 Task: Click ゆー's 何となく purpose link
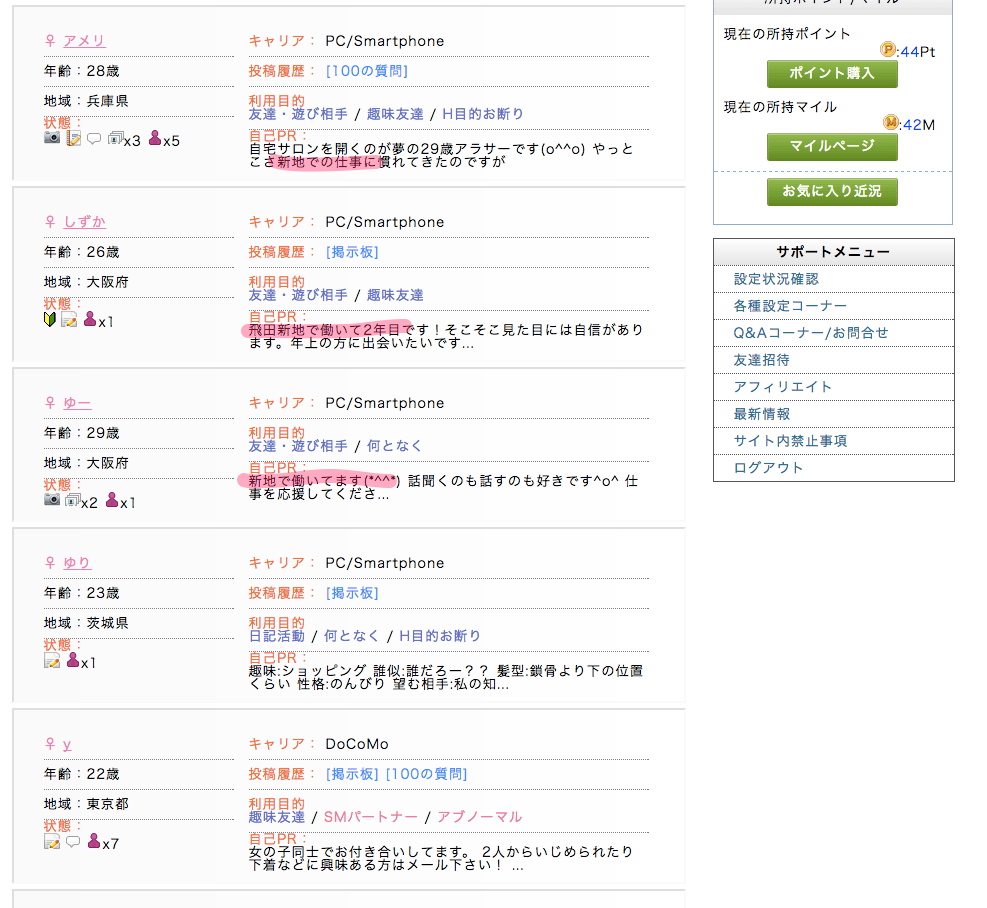395,446
